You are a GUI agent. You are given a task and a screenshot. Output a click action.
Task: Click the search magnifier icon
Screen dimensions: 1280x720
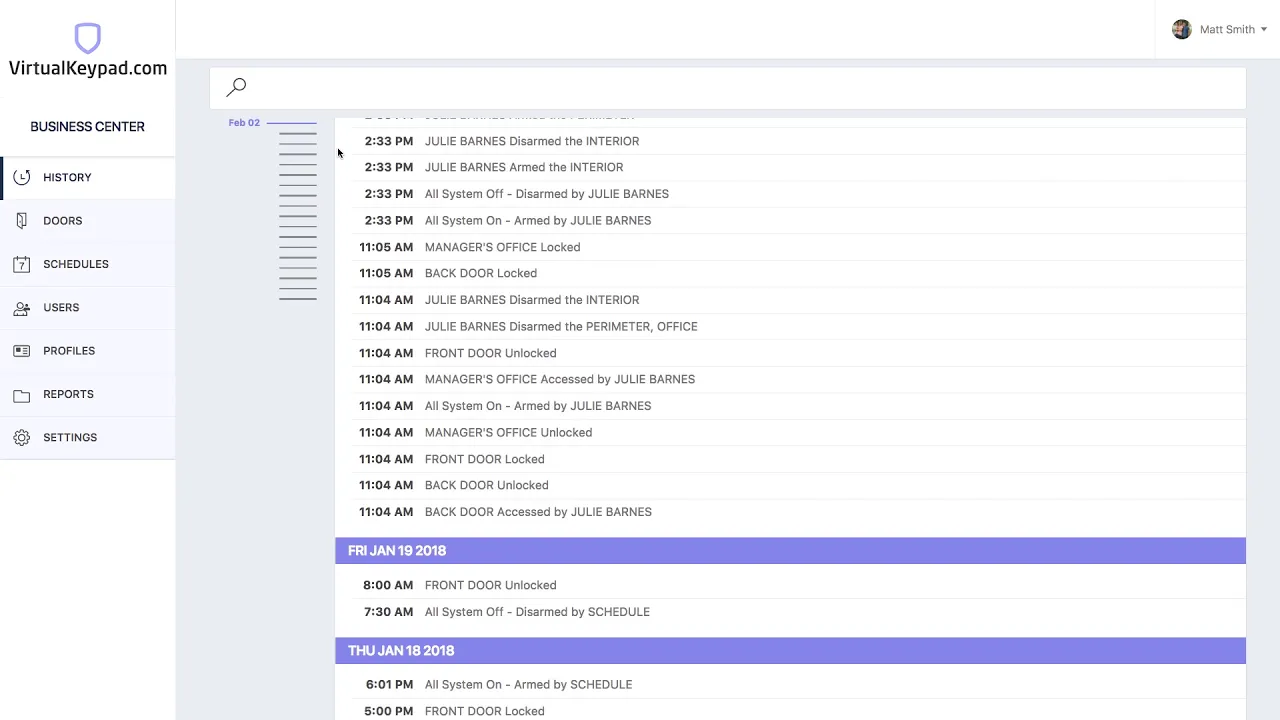point(236,87)
